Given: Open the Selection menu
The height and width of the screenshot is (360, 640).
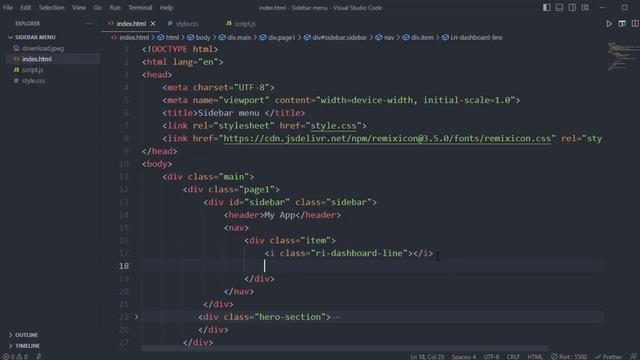Looking at the screenshot, I should [51, 7].
